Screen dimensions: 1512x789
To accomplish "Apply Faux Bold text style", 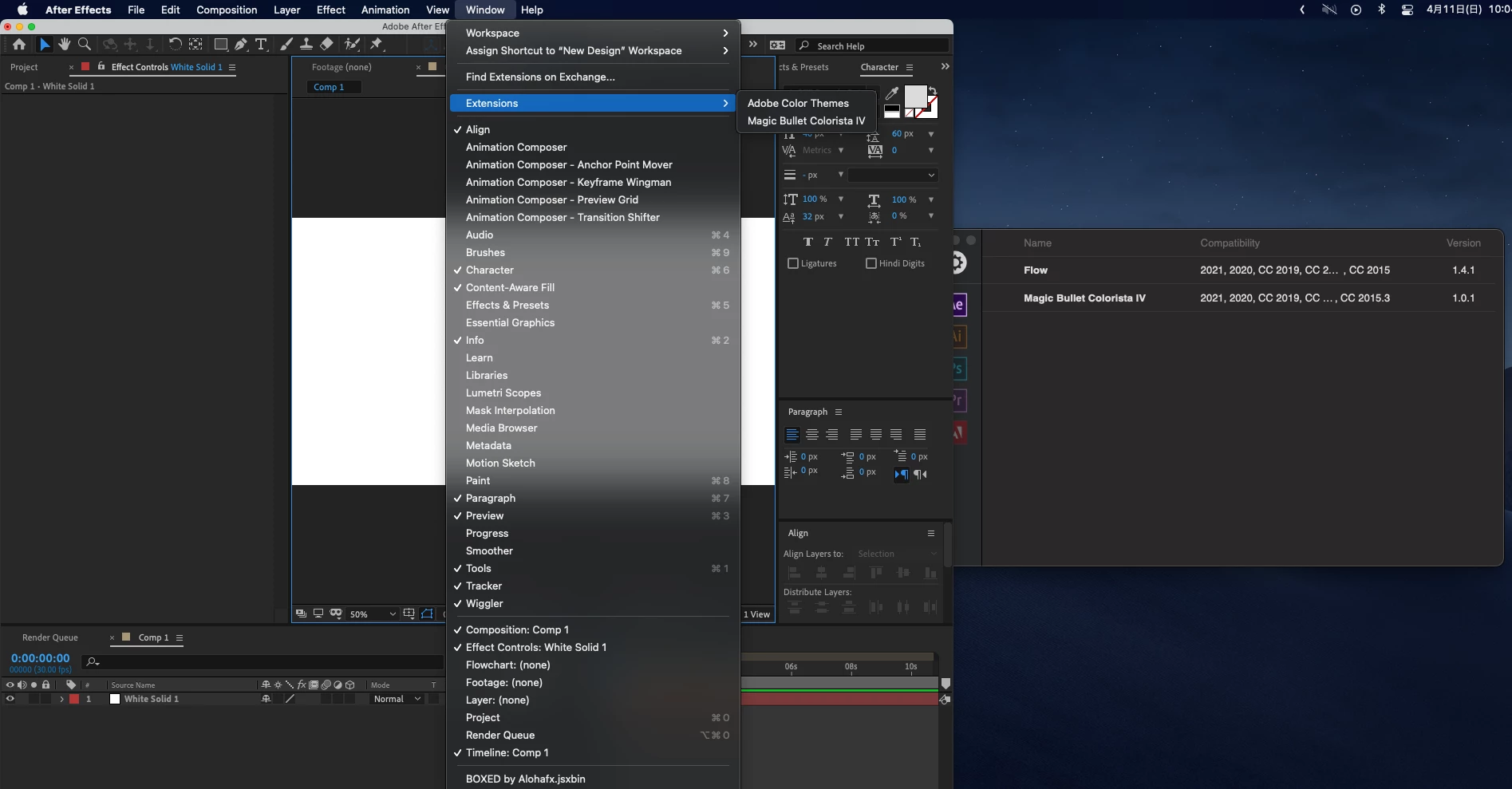I will [x=808, y=242].
